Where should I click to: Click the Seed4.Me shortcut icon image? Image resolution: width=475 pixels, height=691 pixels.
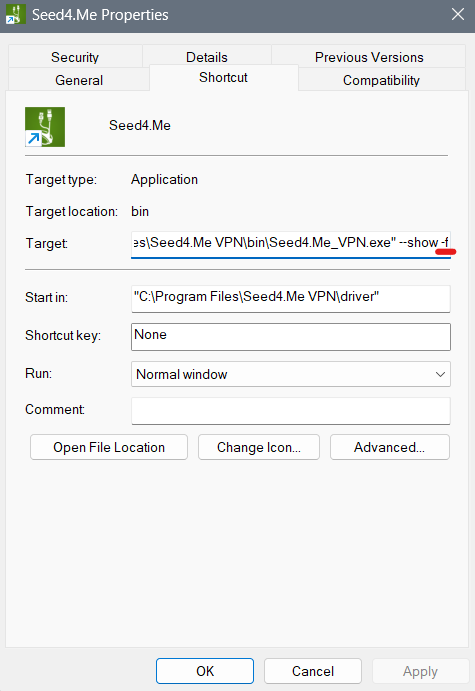45,127
